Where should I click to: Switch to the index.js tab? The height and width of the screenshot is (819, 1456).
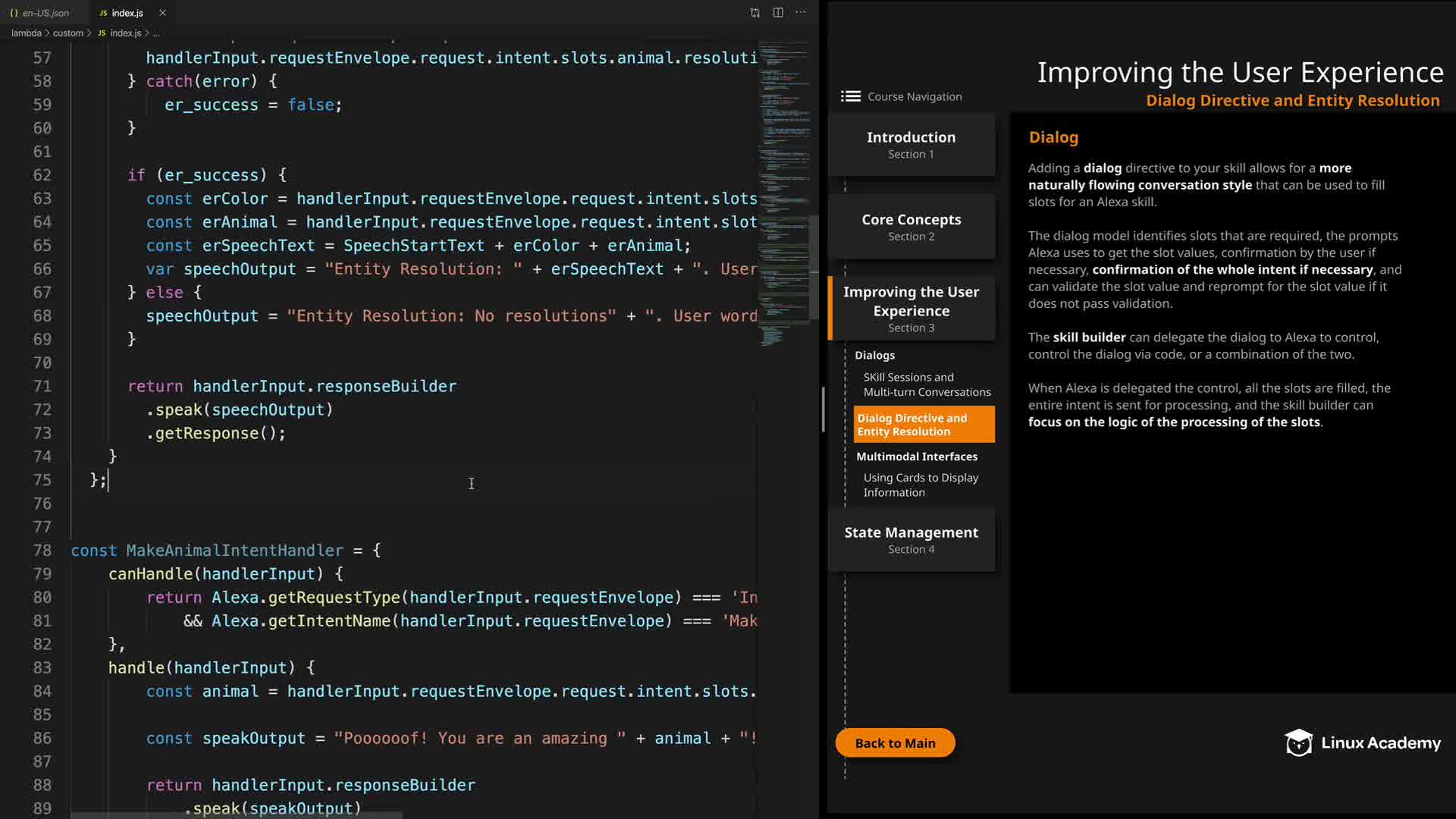click(127, 13)
